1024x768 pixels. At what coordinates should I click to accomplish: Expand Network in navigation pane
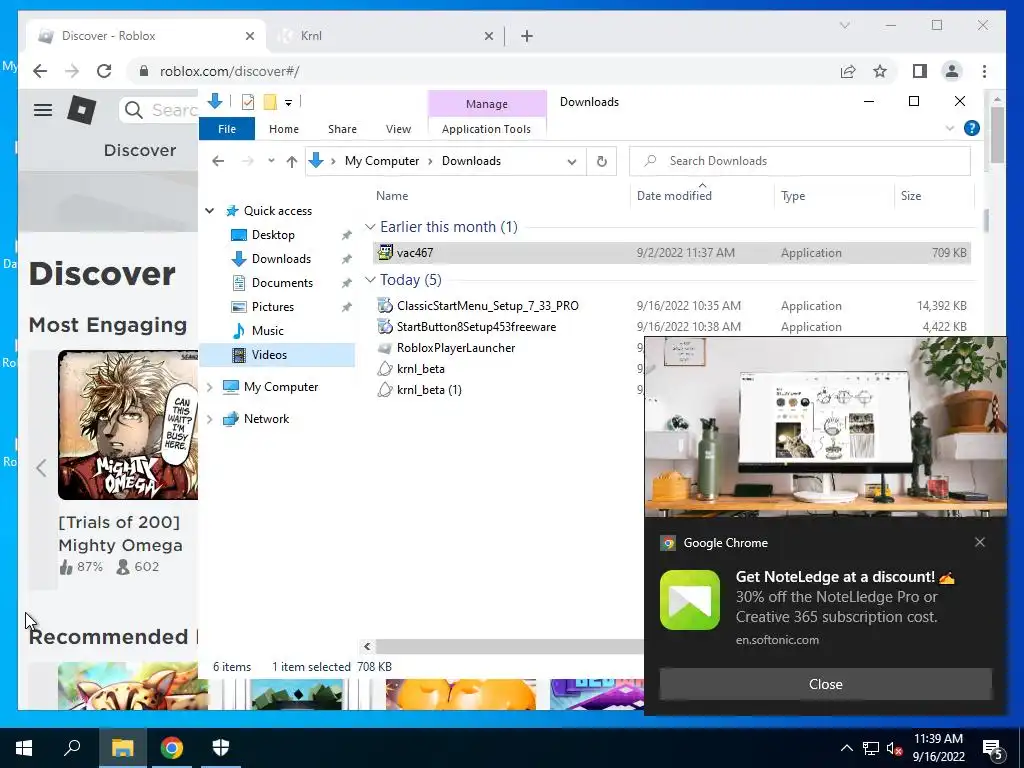click(210, 419)
